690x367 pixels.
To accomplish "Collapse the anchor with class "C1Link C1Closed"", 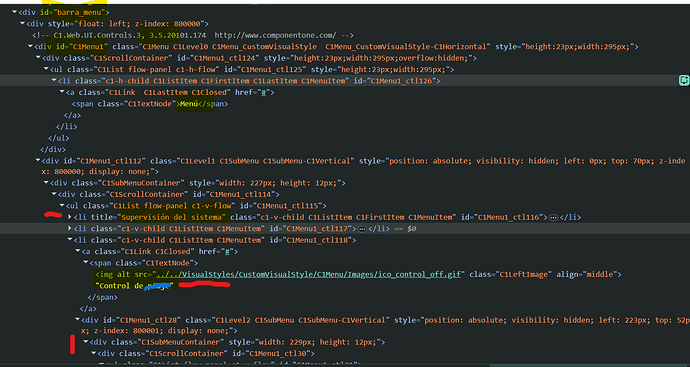I will (x=78, y=252).
